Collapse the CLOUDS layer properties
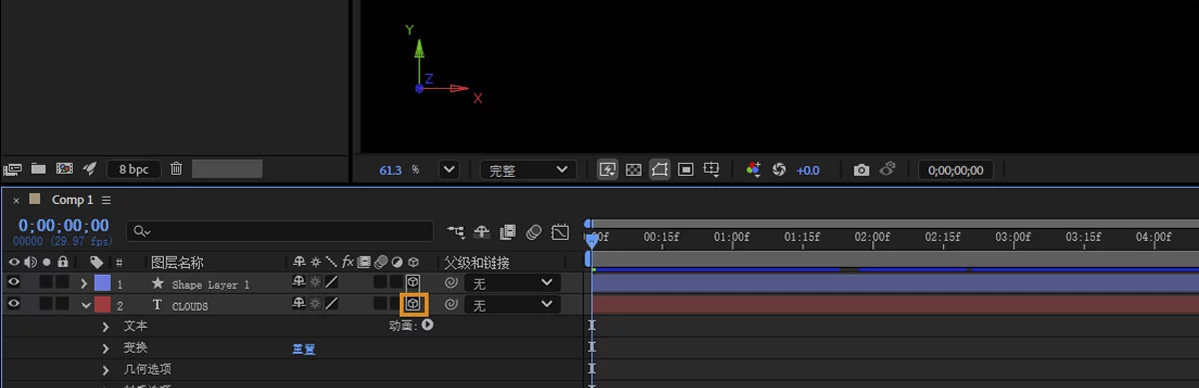Screen dimensions: 1199x388 pos(85,305)
